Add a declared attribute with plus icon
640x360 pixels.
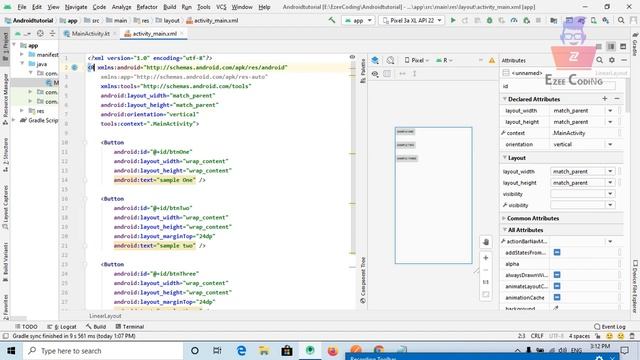pyautogui.click(x=604, y=99)
